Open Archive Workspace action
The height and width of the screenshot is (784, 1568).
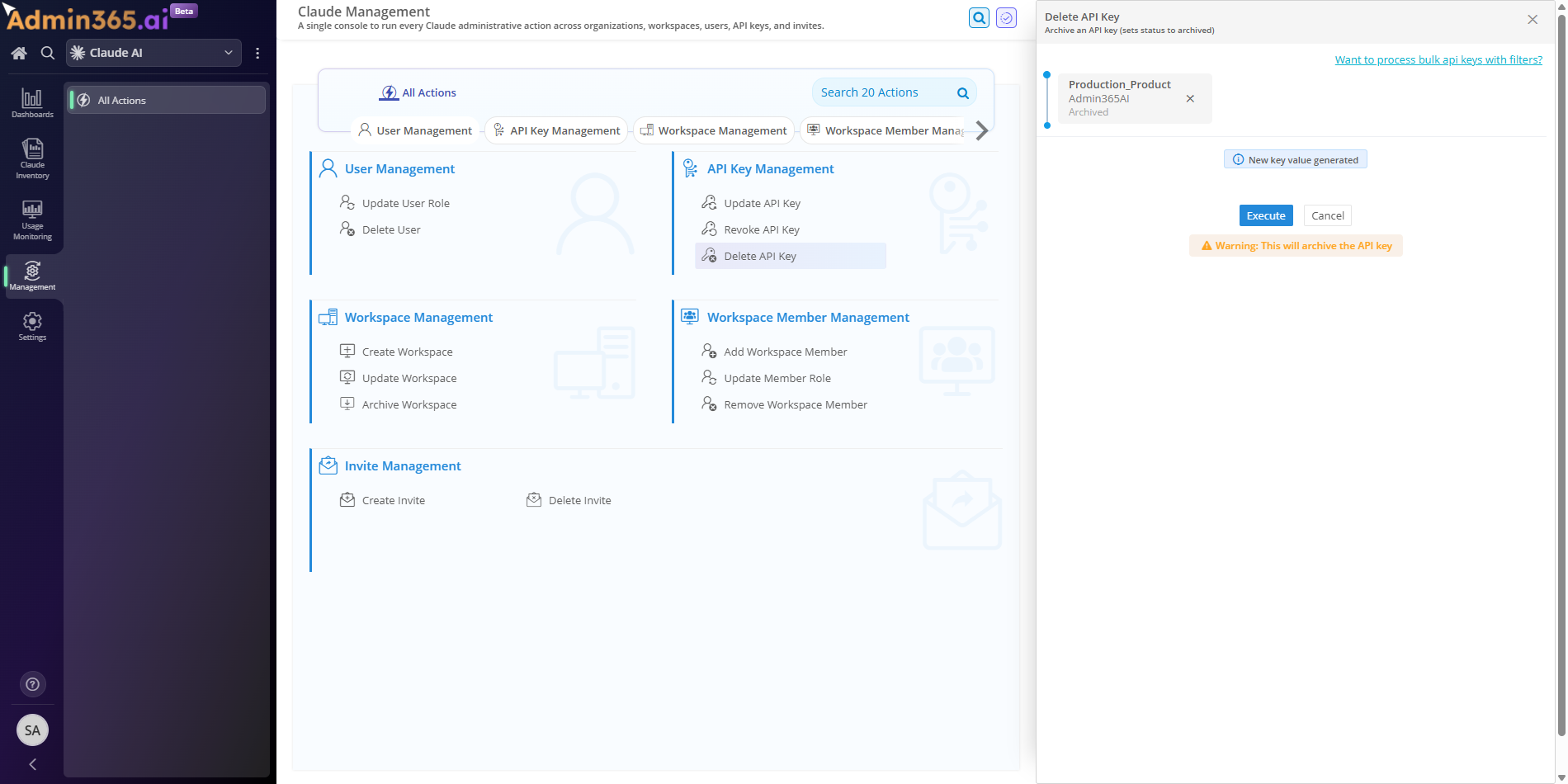(398, 404)
